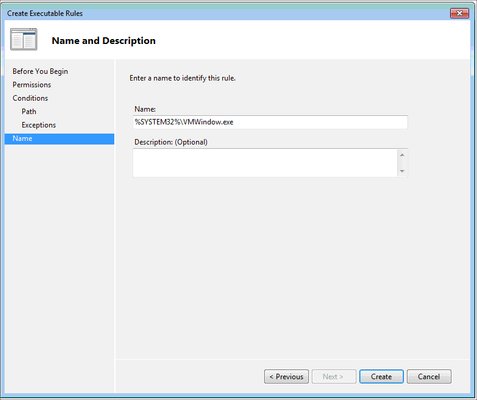Click into the Name text field
This screenshot has height=400, width=477.
pyautogui.click(x=270, y=122)
